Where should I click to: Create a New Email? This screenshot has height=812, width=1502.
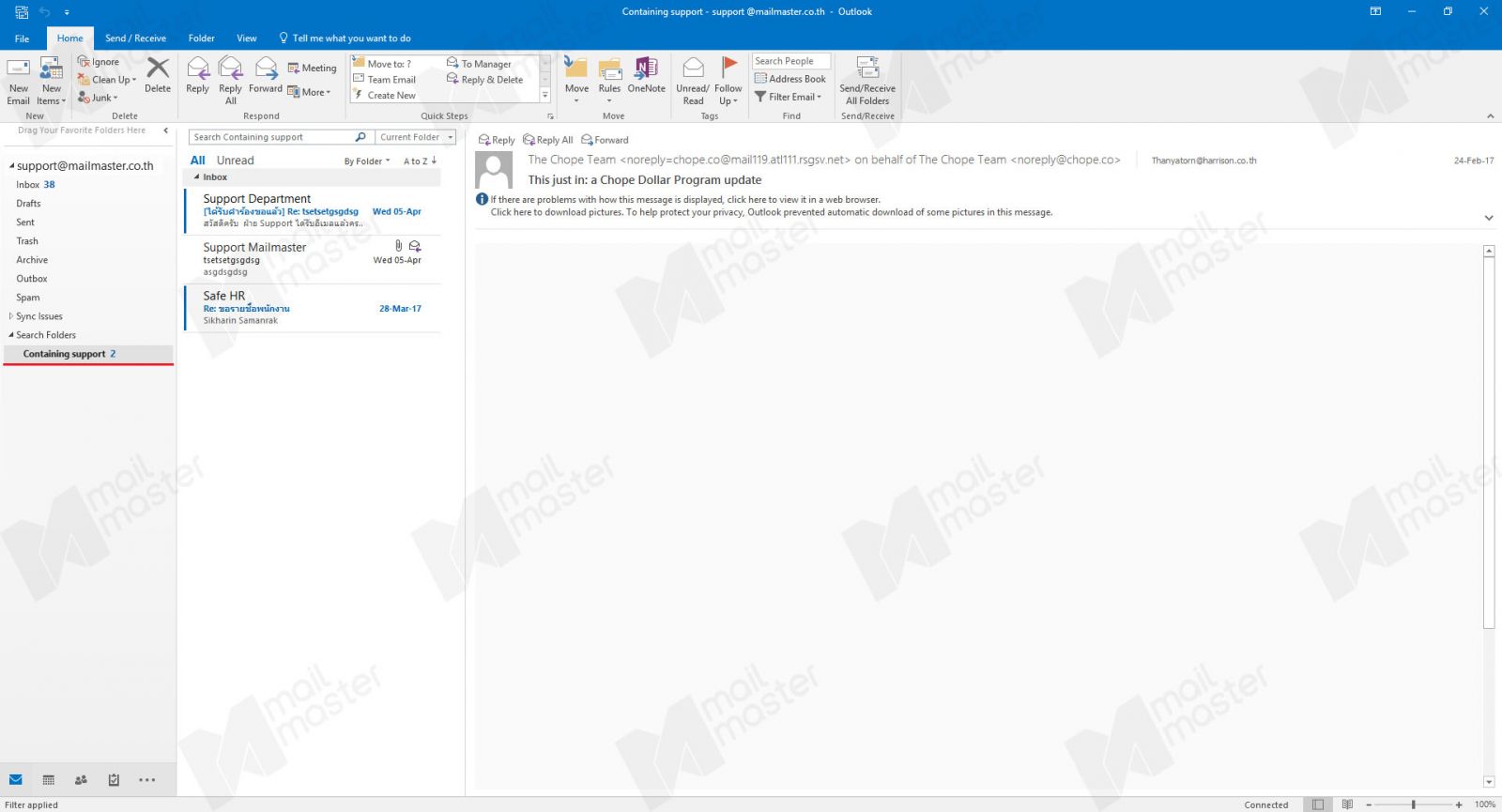[x=19, y=81]
